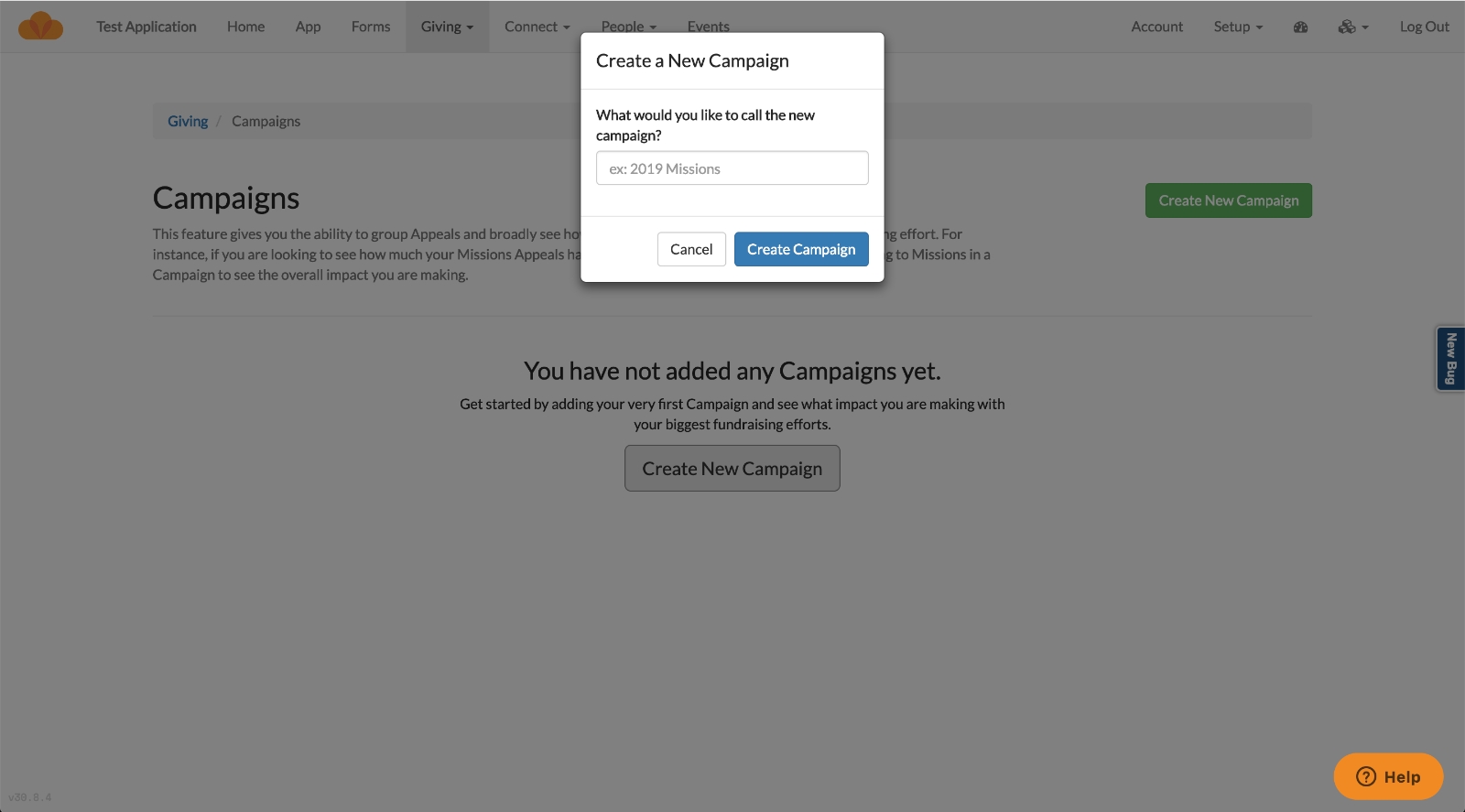Click the campaign name input field

(x=732, y=168)
